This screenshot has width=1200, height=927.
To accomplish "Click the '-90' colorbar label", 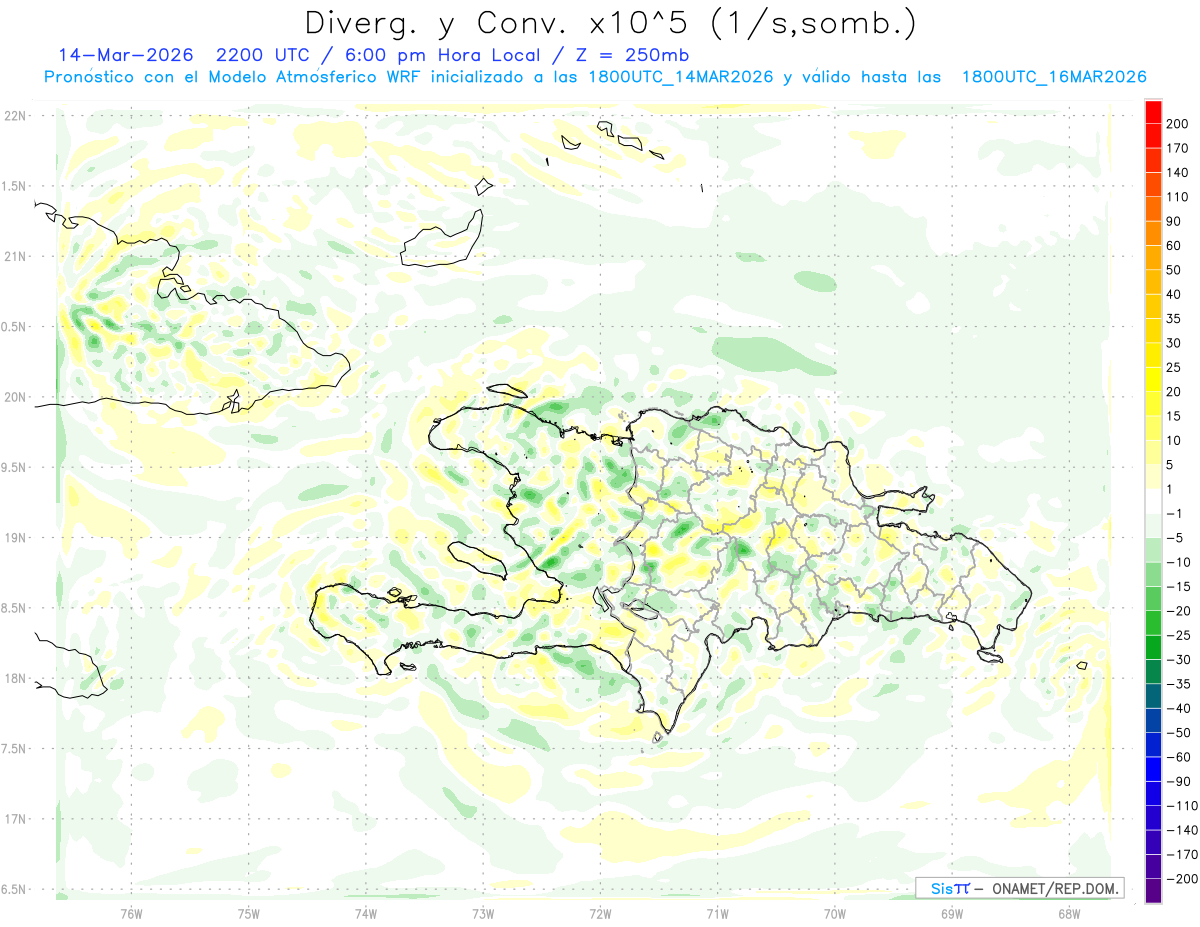I will (1178, 782).
